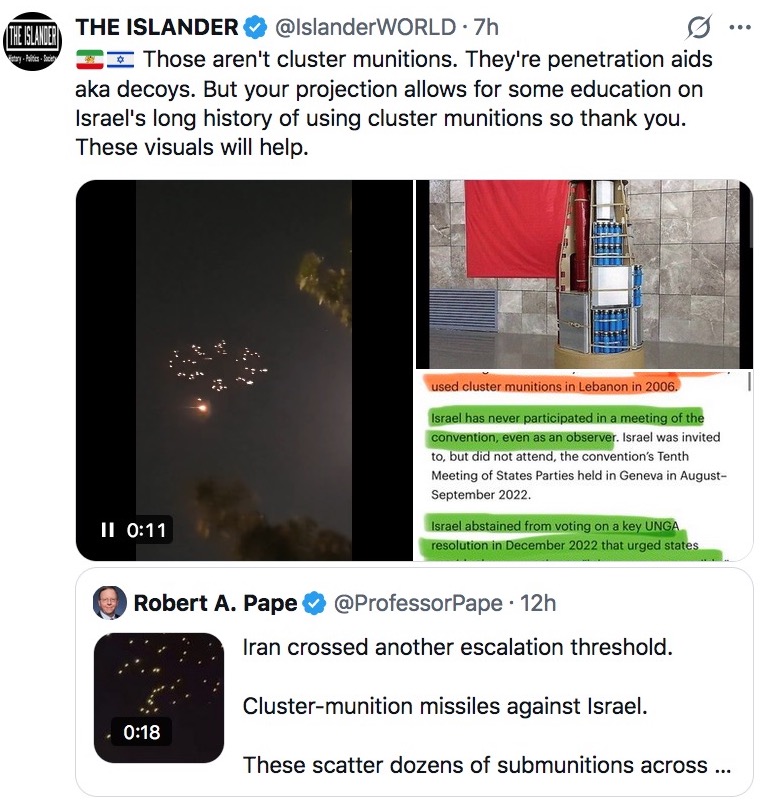
Task: Pause the video showing 0:11
Action: pos(107,530)
